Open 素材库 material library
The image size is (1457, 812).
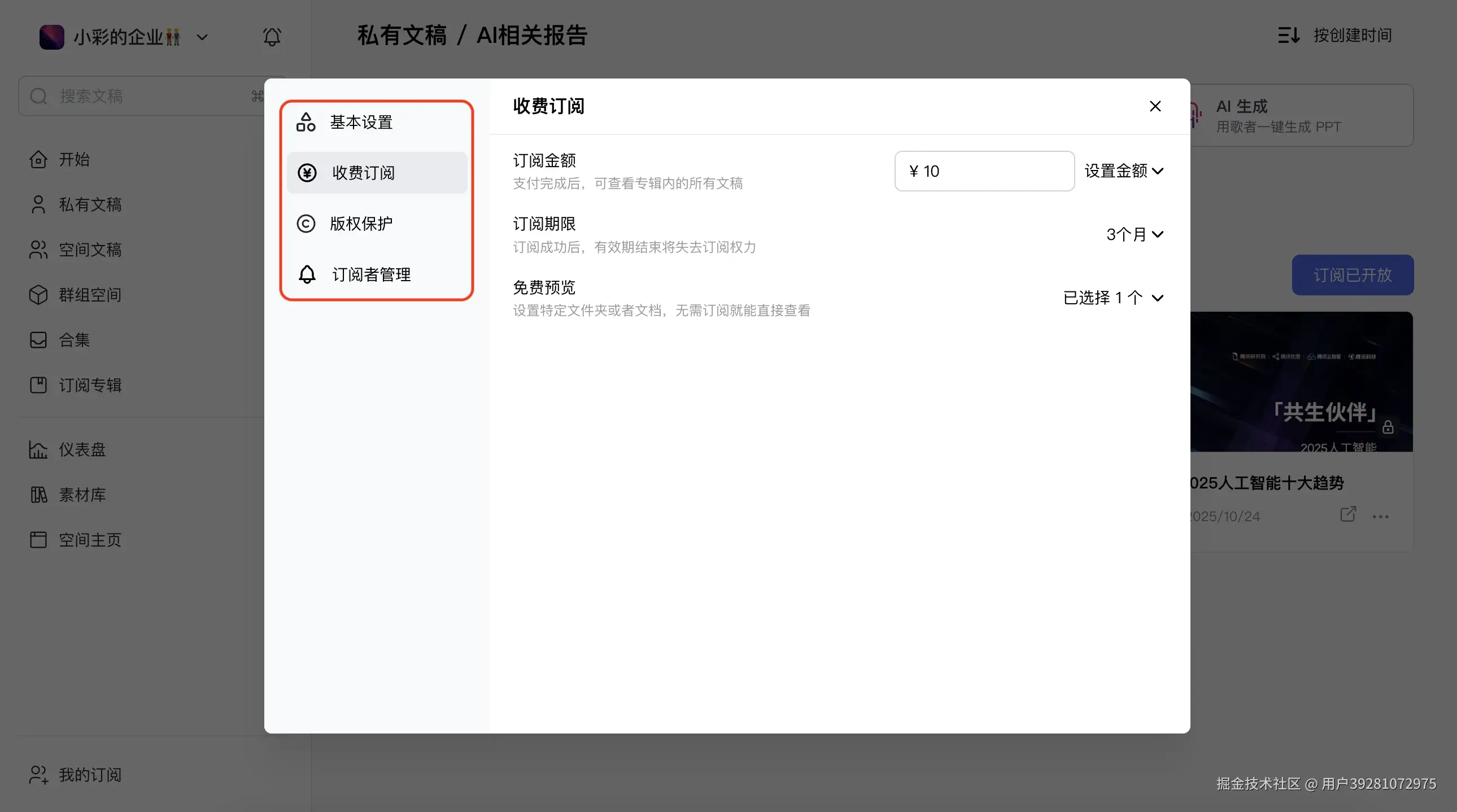pos(81,495)
